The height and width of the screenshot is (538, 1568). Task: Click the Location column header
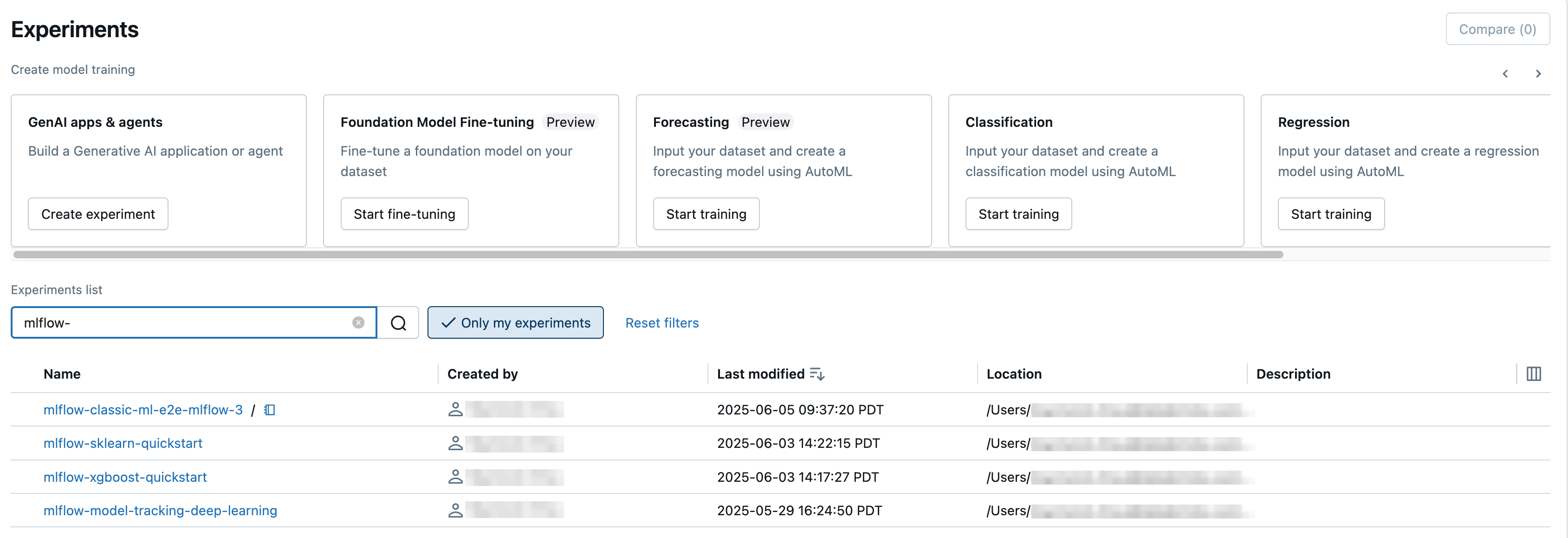(1013, 374)
